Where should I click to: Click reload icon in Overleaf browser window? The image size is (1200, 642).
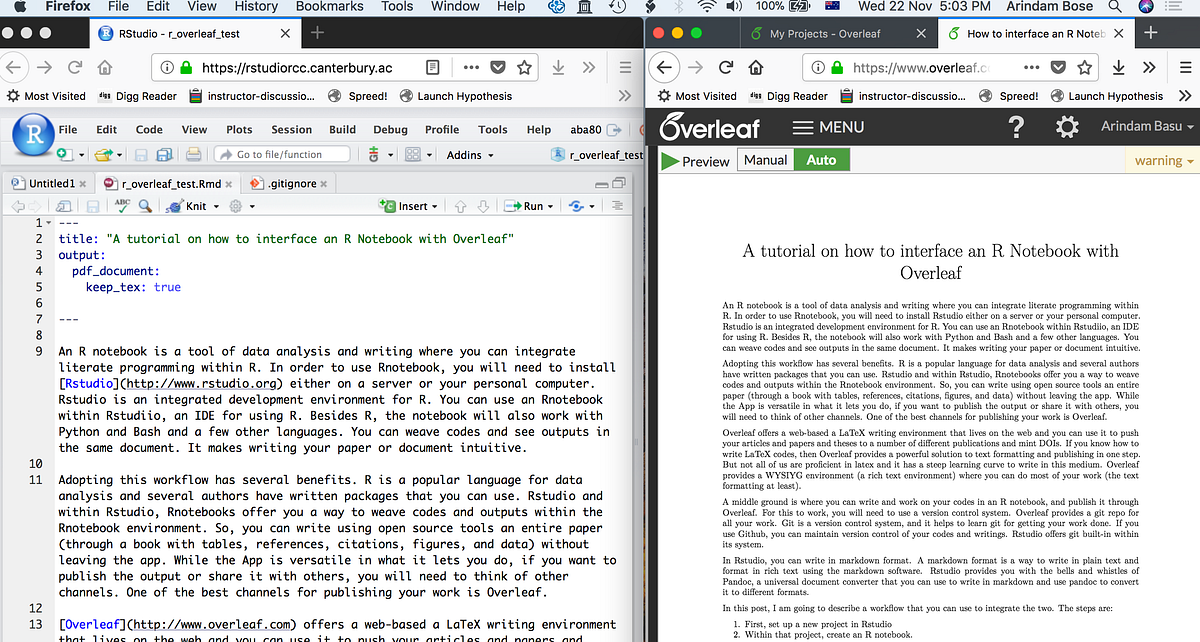click(726, 68)
